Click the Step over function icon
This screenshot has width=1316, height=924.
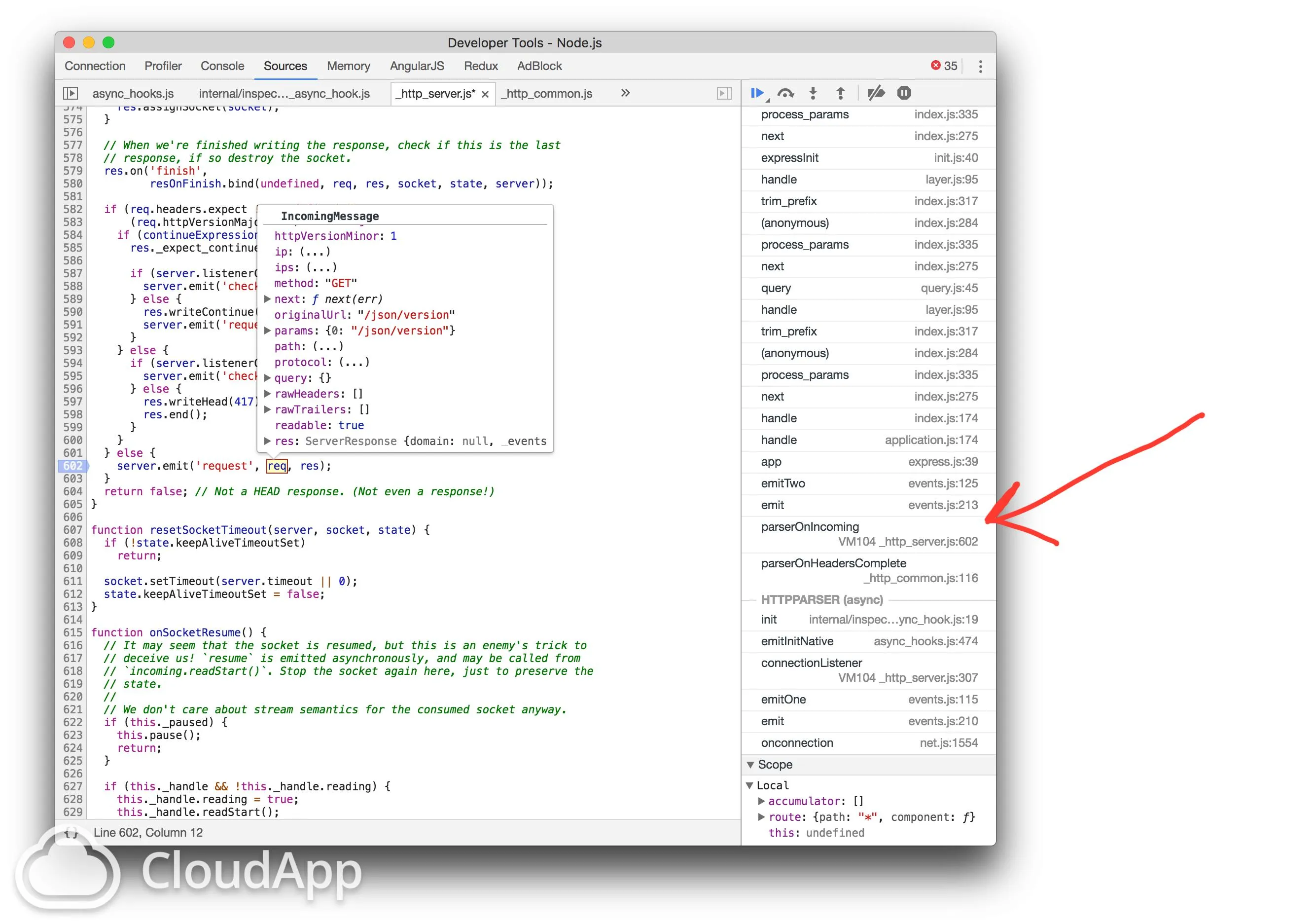point(785,93)
